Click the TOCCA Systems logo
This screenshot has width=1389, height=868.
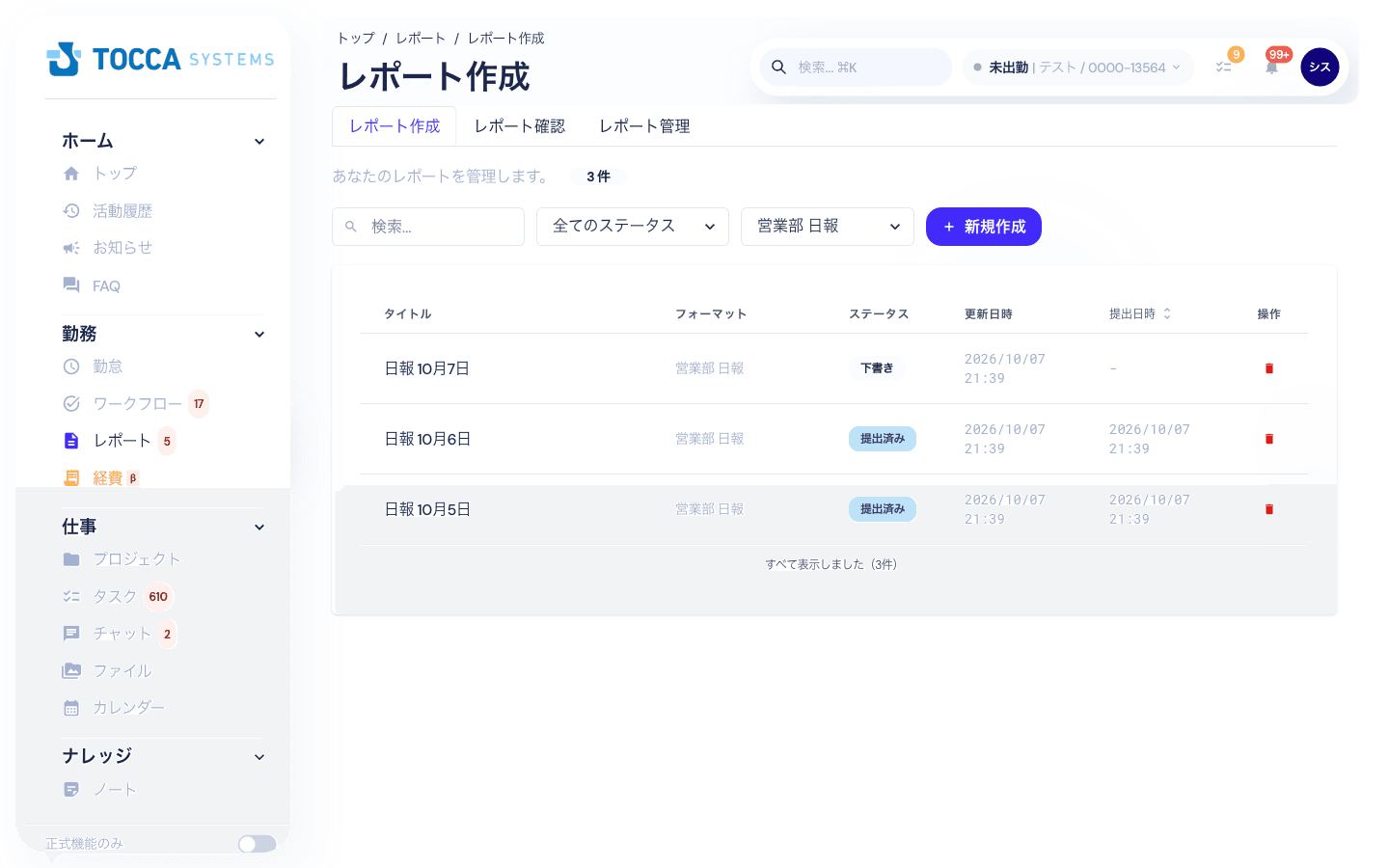click(x=160, y=59)
